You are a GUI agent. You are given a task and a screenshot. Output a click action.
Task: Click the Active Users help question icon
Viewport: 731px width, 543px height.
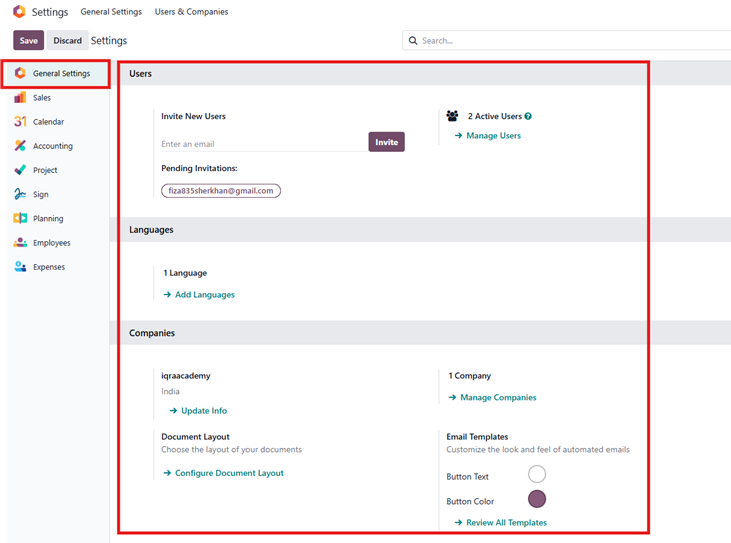pos(528,117)
